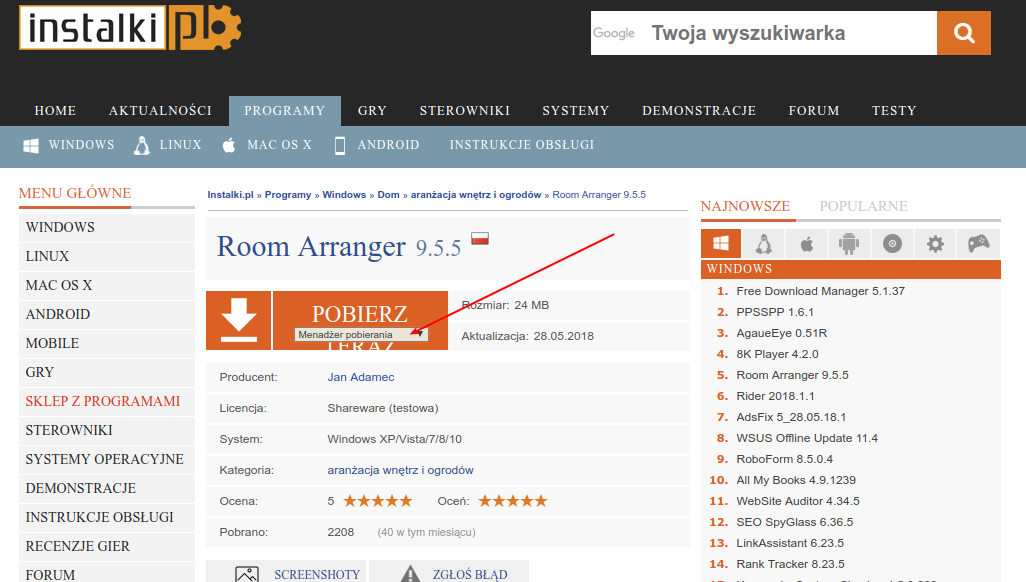Click the Linux penguin icon in subnav
1026x582 pixels.
tap(141, 145)
